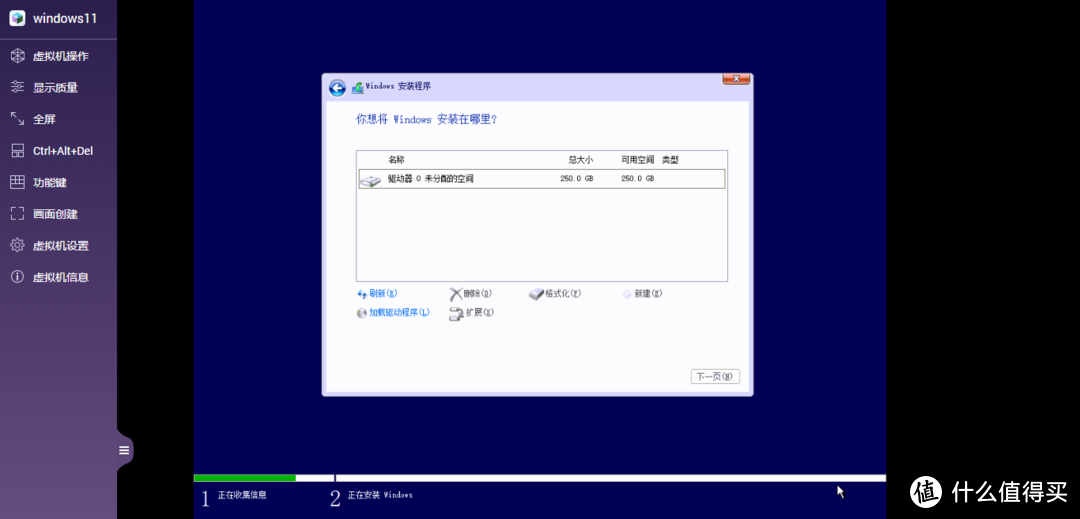The image size is (1080, 519).
Task: Enter fullscreen with the 全屏 option
Action: 44,119
